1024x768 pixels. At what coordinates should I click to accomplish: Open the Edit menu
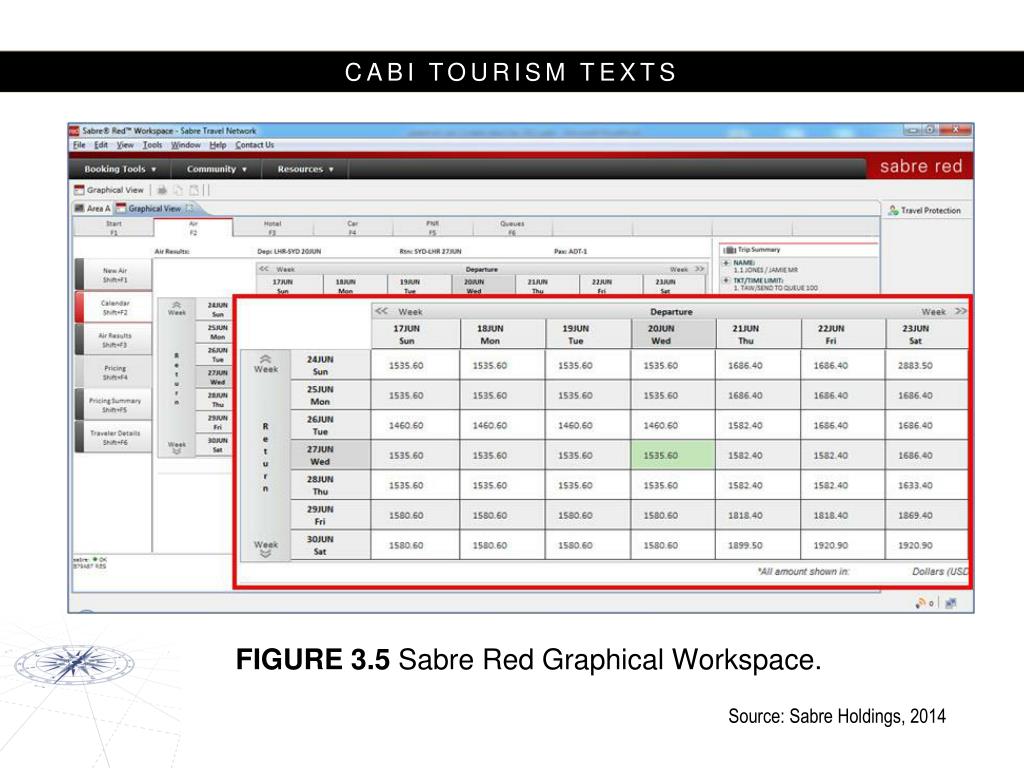(101, 145)
